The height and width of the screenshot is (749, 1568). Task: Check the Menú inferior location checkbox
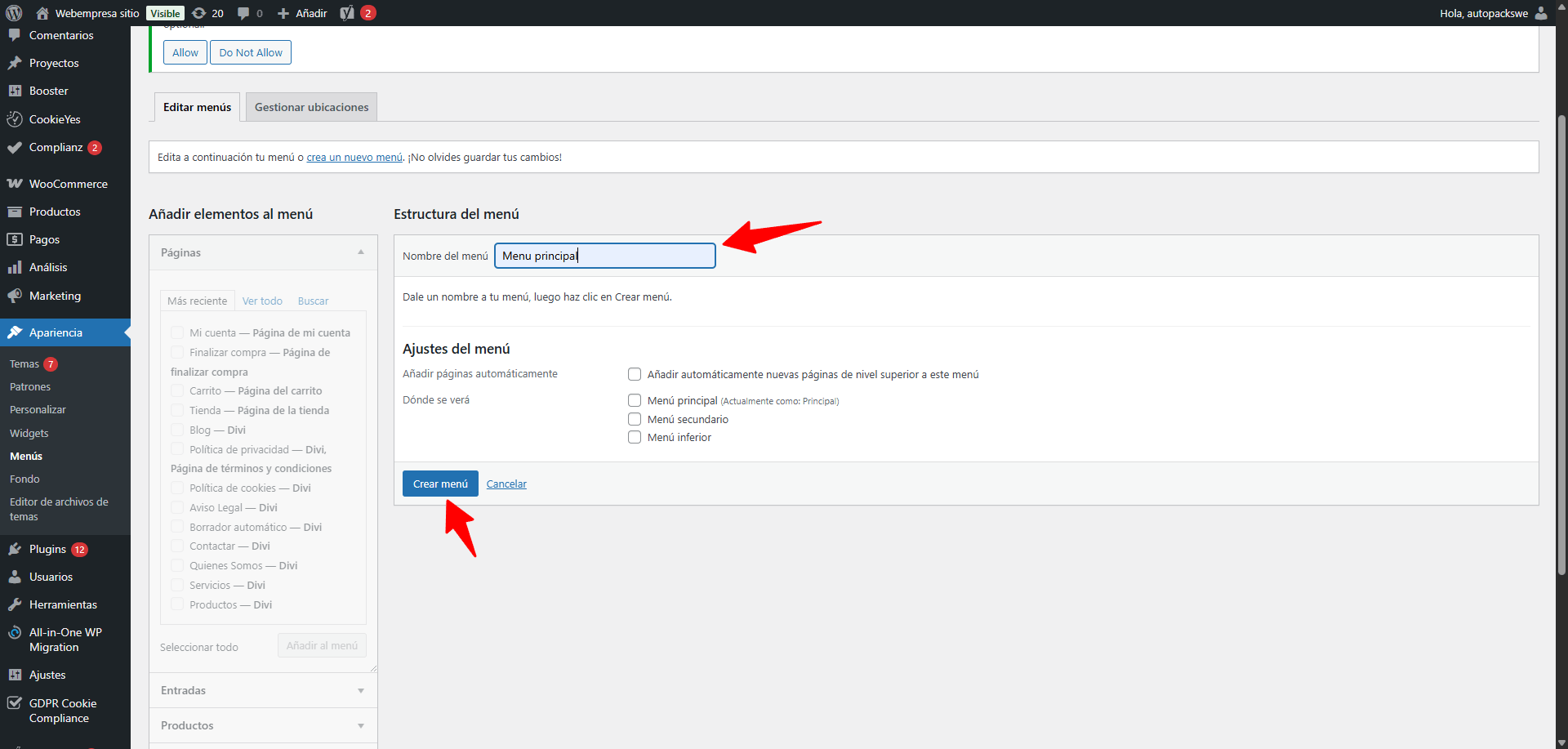pyautogui.click(x=635, y=437)
